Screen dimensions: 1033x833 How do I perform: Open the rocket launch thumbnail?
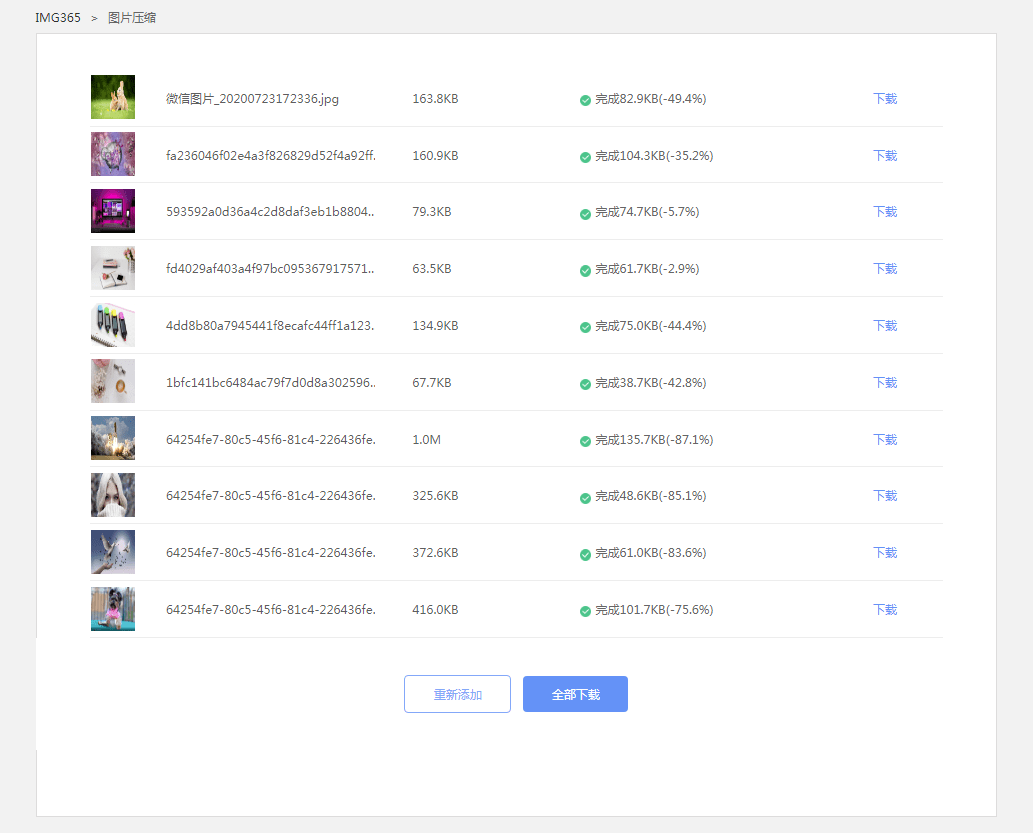(113, 439)
